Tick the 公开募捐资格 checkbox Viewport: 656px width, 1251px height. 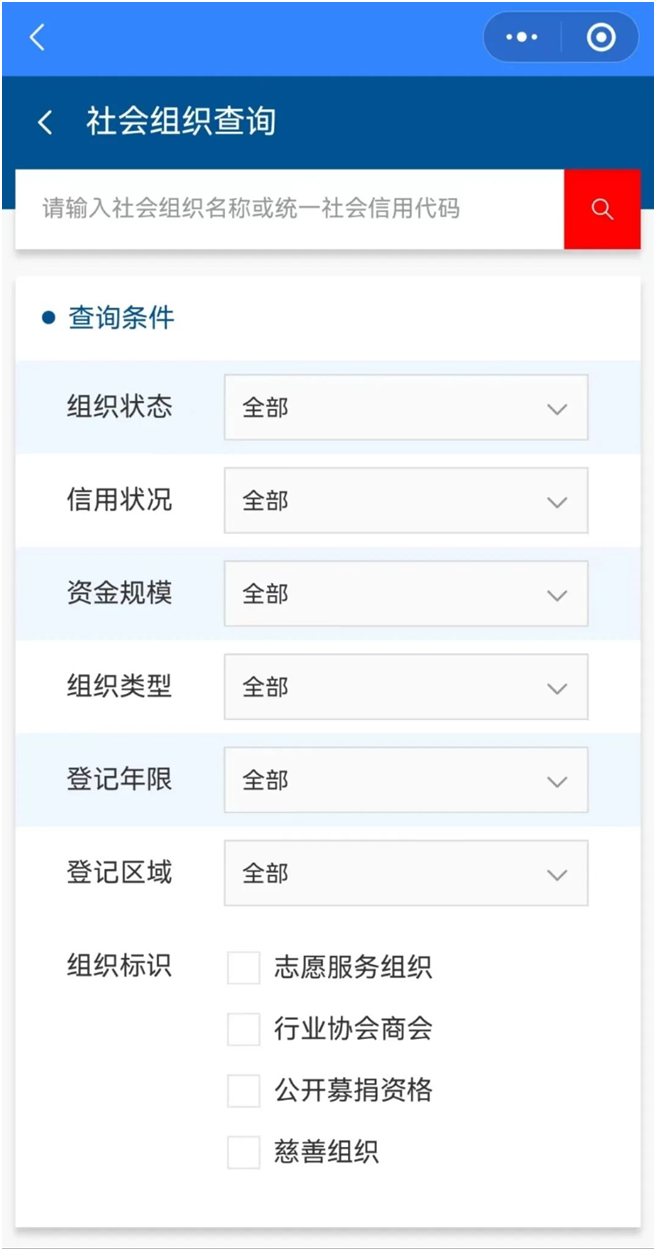click(x=244, y=1090)
